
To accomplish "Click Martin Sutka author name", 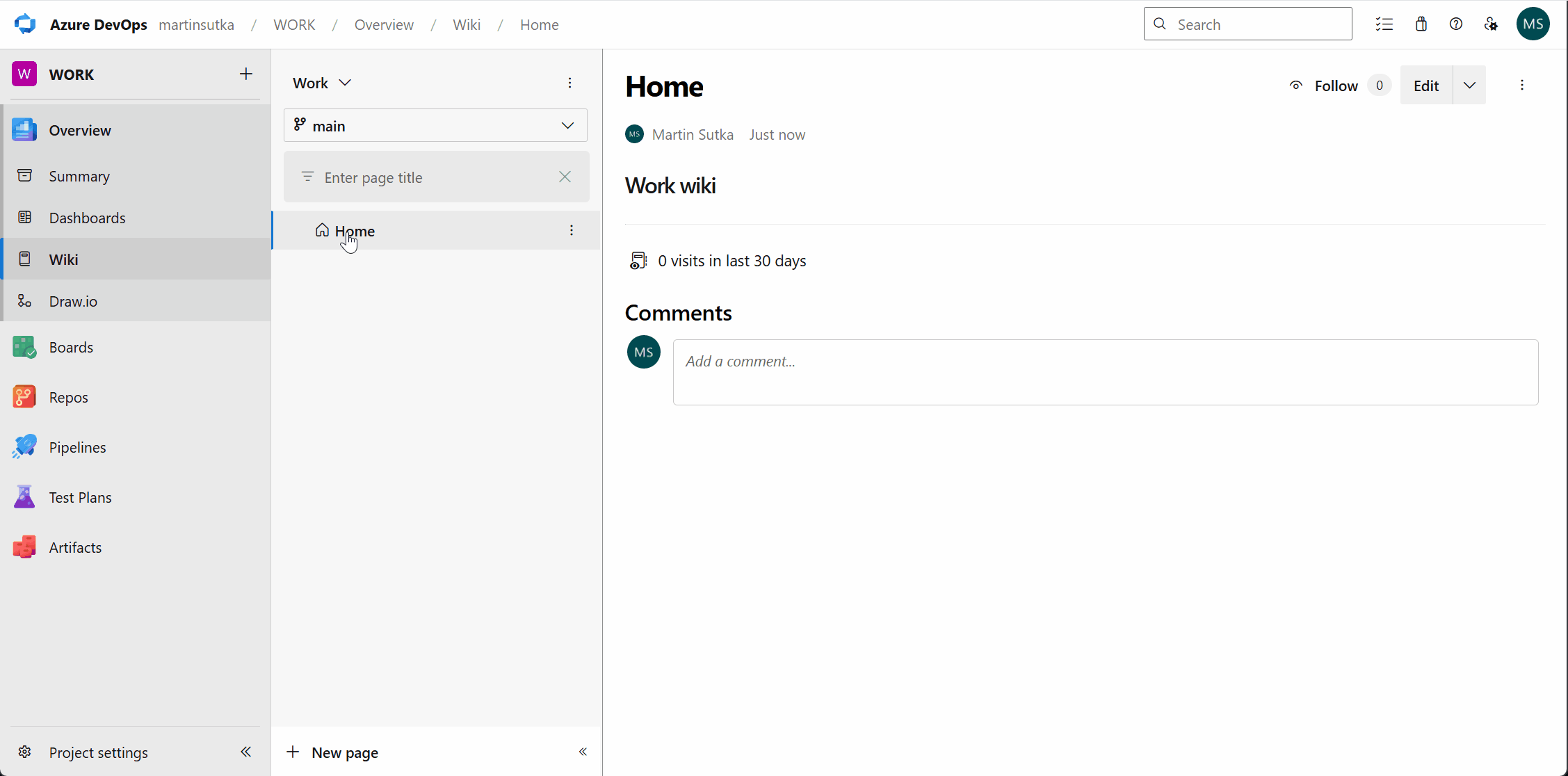I will tap(693, 134).
